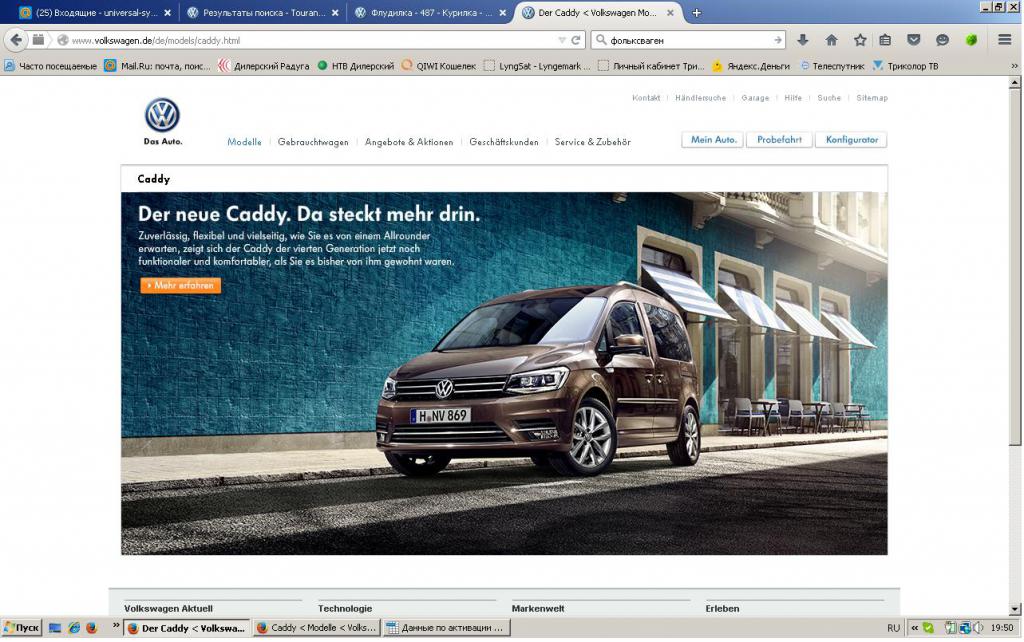Expand hidden system tray icons
The height and width of the screenshot is (642, 1024).
pos(914,628)
